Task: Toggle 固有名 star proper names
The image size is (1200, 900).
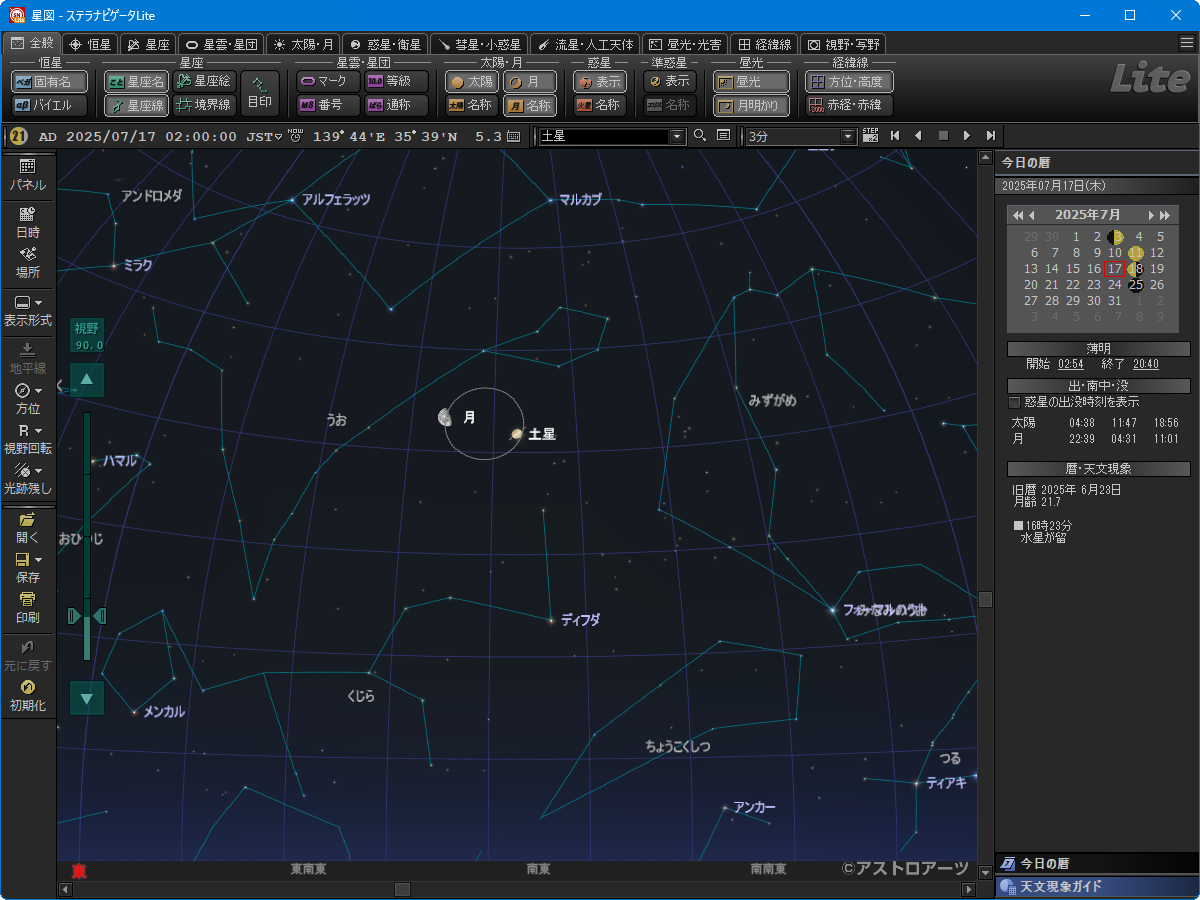Action: point(50,82)
